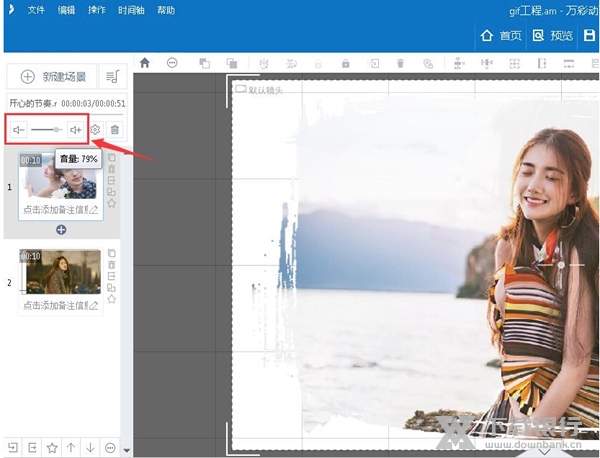Expand the bottom scene toolbar dropdown arrow

pyautogui.click(x=125, y=450)
